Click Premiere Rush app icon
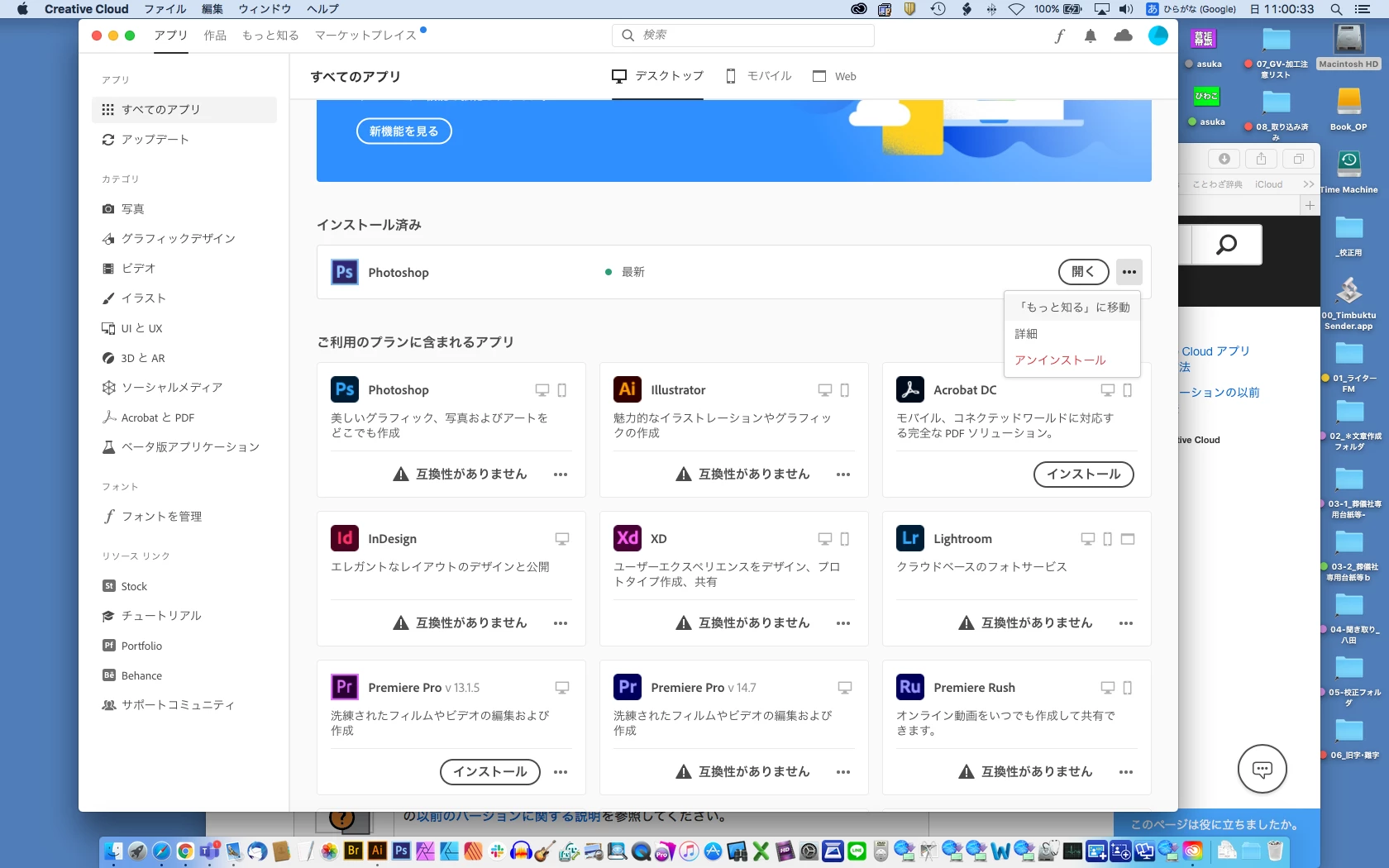Screen dimensions: 1389x868 click(x=910, y=687)
